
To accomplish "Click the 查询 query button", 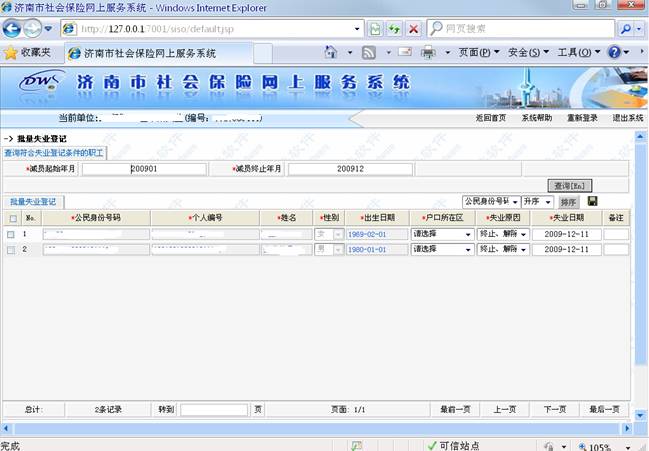I will click(x=570, y=186).
